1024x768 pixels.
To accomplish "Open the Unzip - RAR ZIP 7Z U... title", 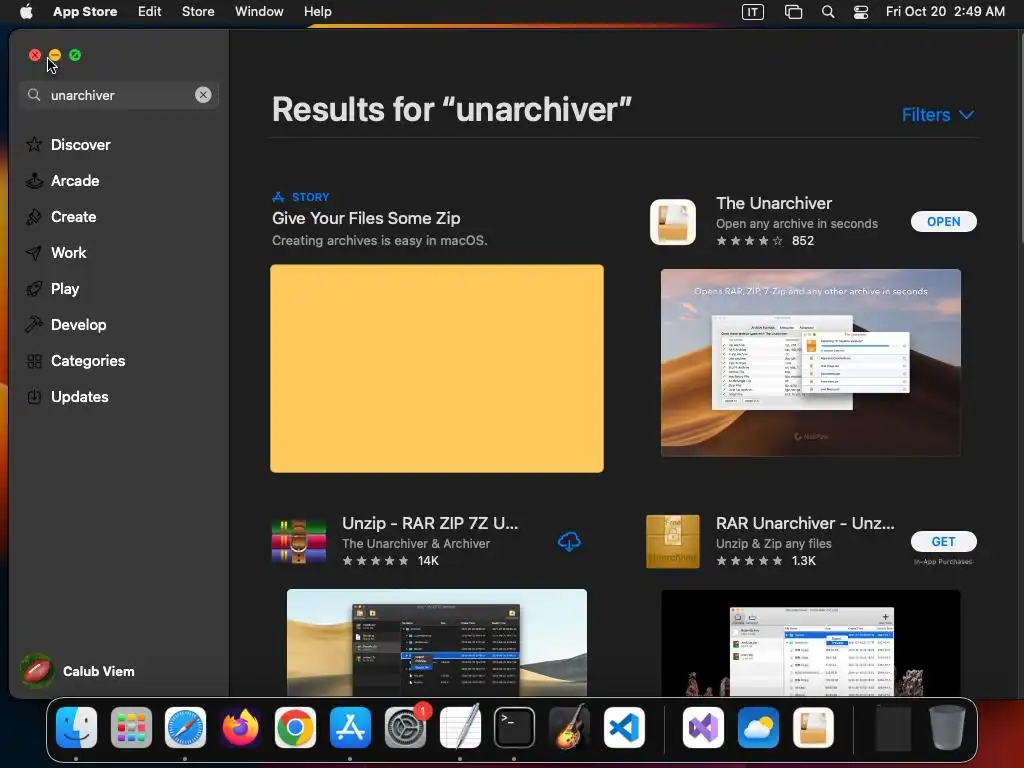I will [430, 523].
